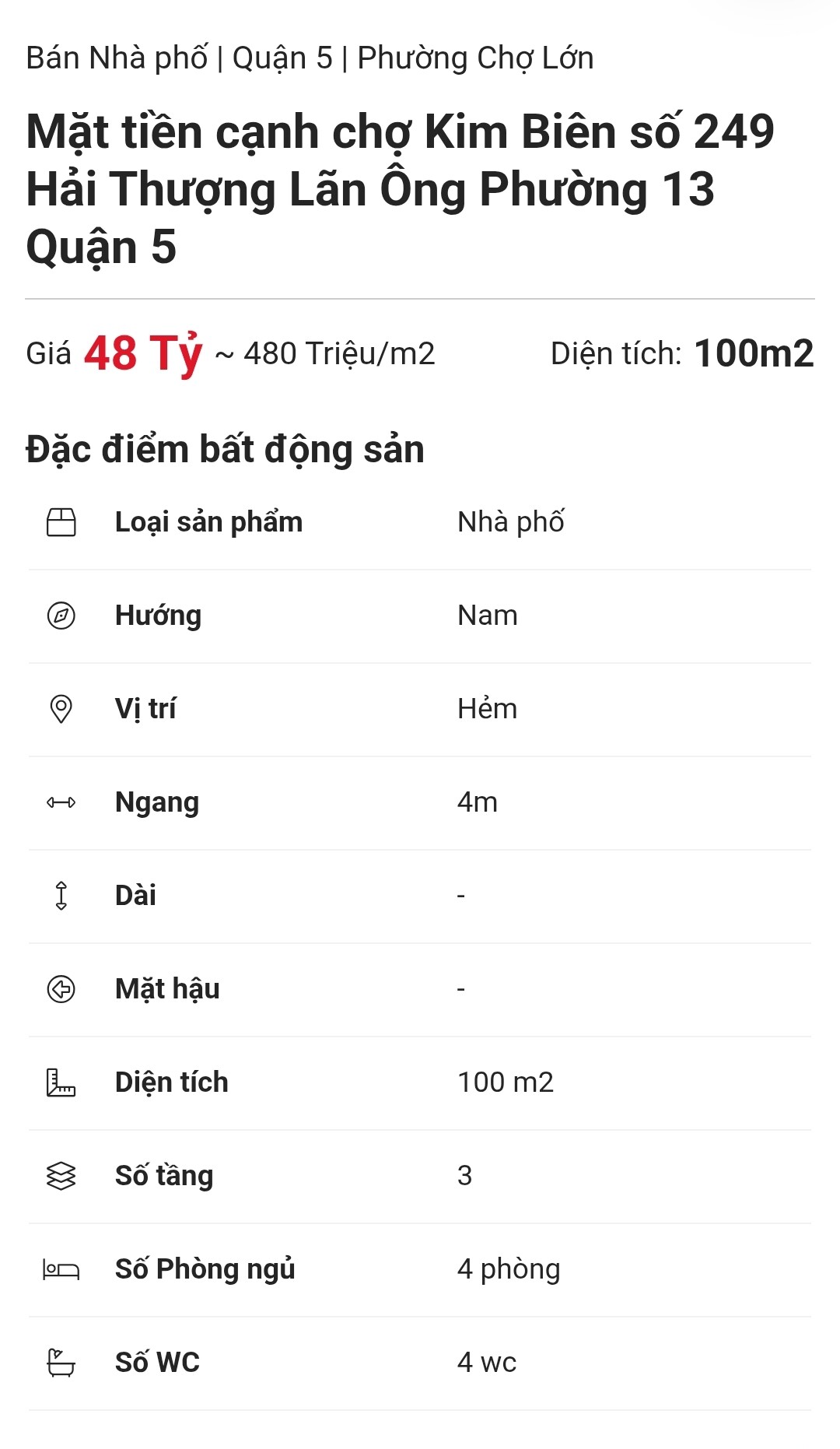Click the bathtub WC icon
Screen dimensions: 840x1449
(61, 1363)
